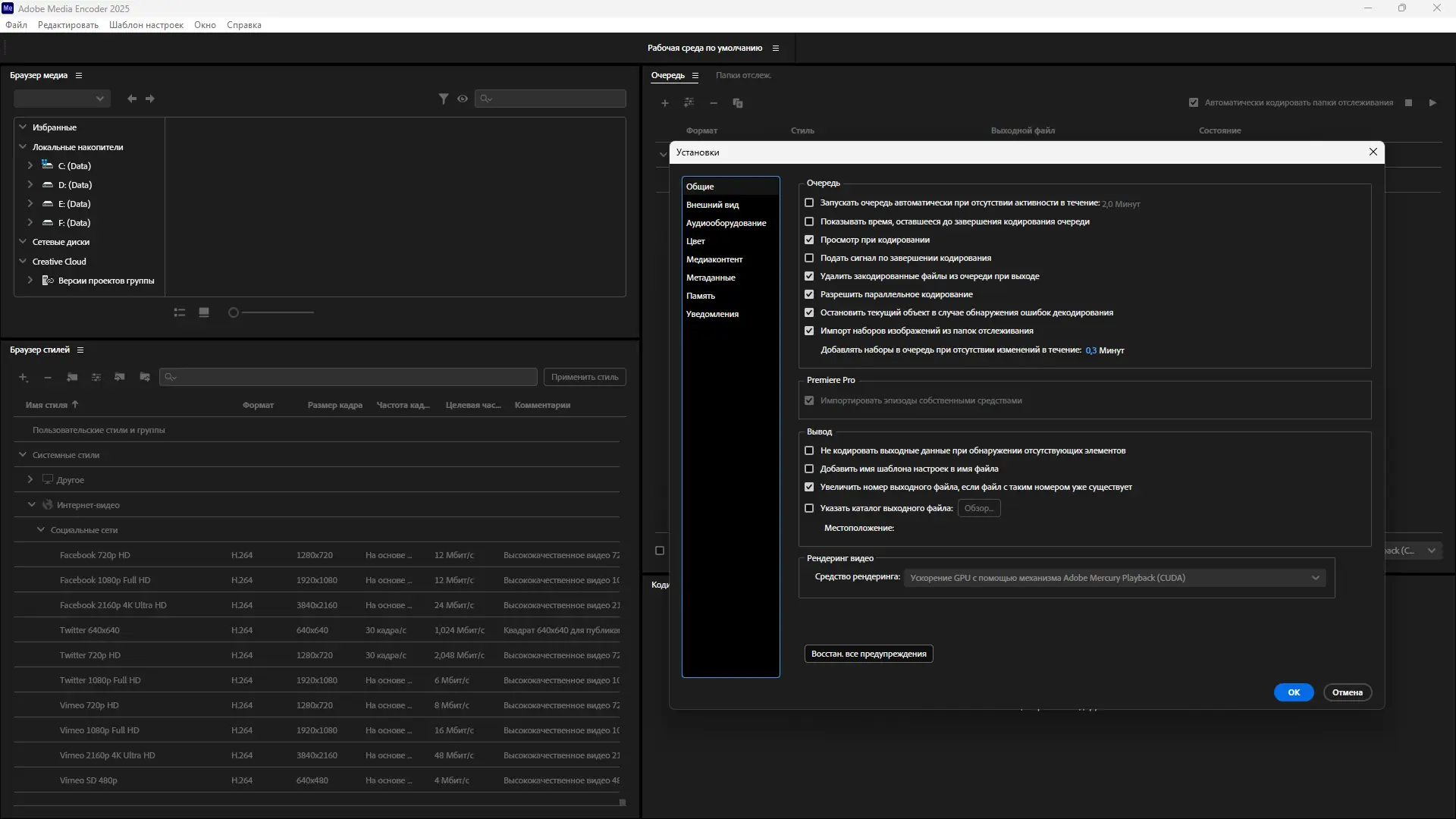Screen dimensions: 1456x819
Task: Open the 'Шаблон настроек' menu
Action: pyautogui.click(x=146, y=25)
